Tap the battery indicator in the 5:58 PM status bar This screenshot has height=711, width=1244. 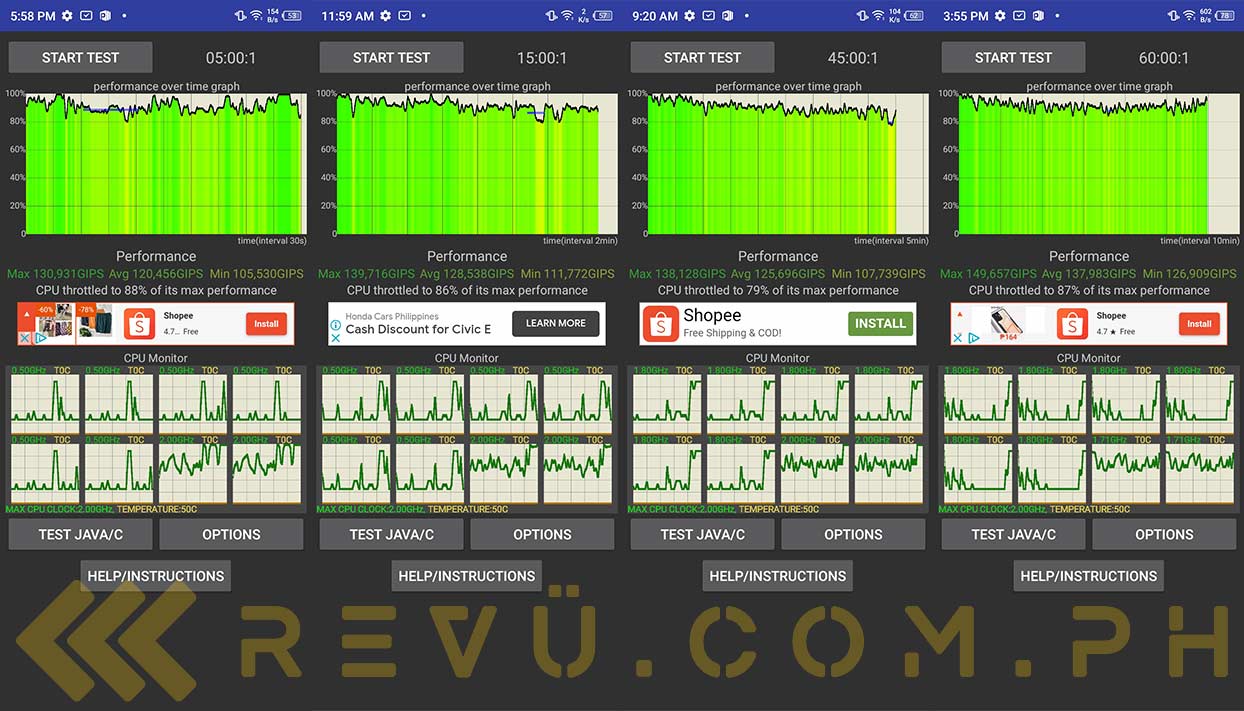pyautogui.click(x=293, y=16)
